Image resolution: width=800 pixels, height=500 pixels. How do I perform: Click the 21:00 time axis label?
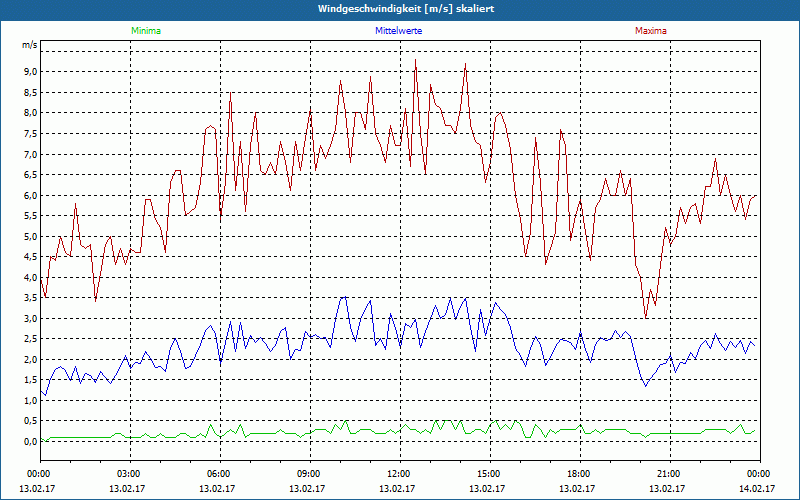coord(668,474)
